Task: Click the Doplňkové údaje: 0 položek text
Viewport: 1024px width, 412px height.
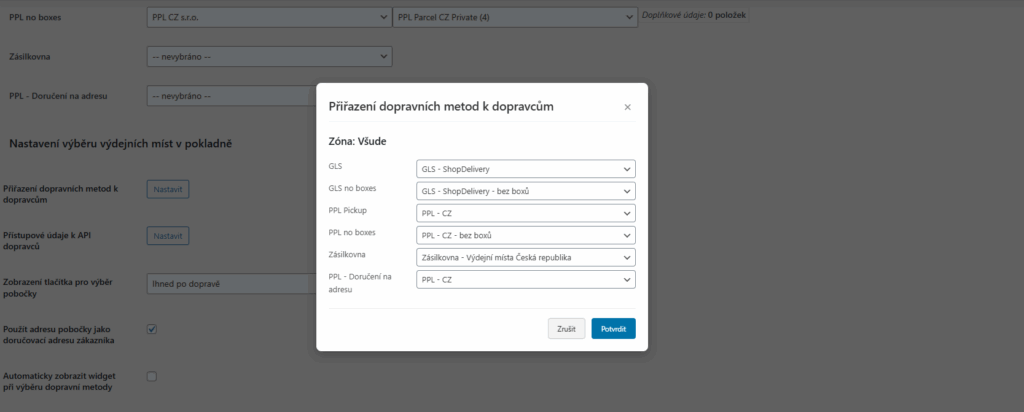Action: [695, 14]
